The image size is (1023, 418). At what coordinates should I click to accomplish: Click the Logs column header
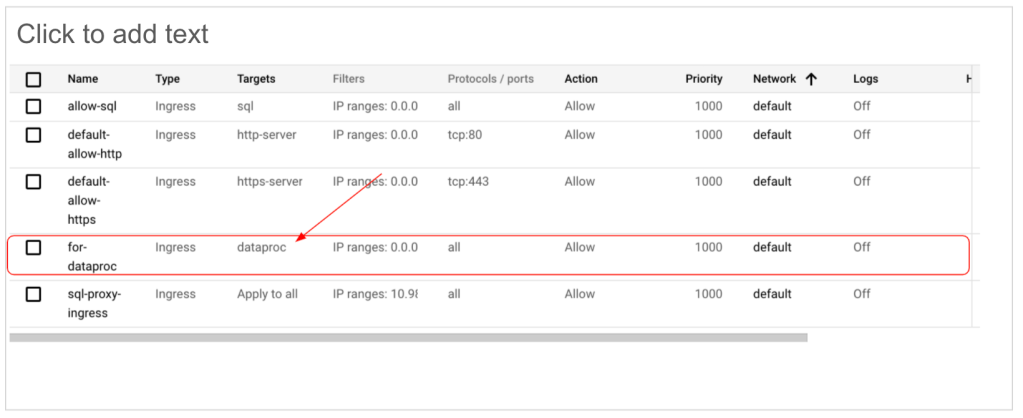pyautogui.click(x=865, y=79)
